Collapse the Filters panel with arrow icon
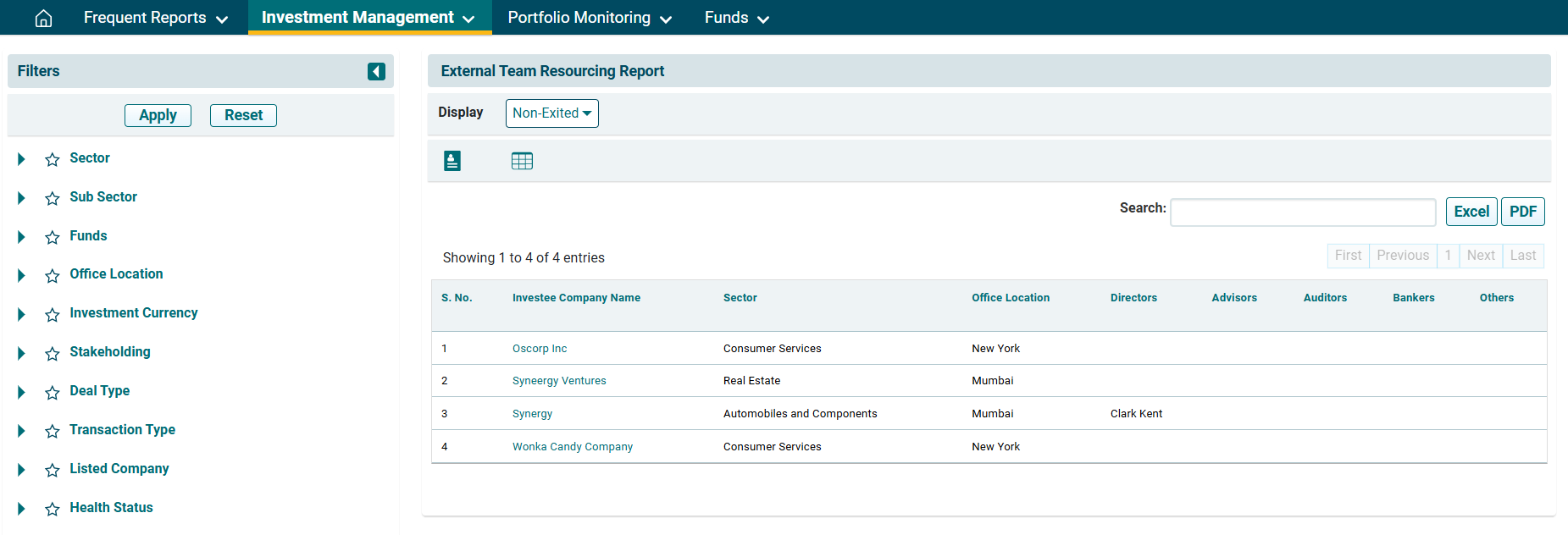The height and width of the screenshot is (535, 1568). click(376, 71)
